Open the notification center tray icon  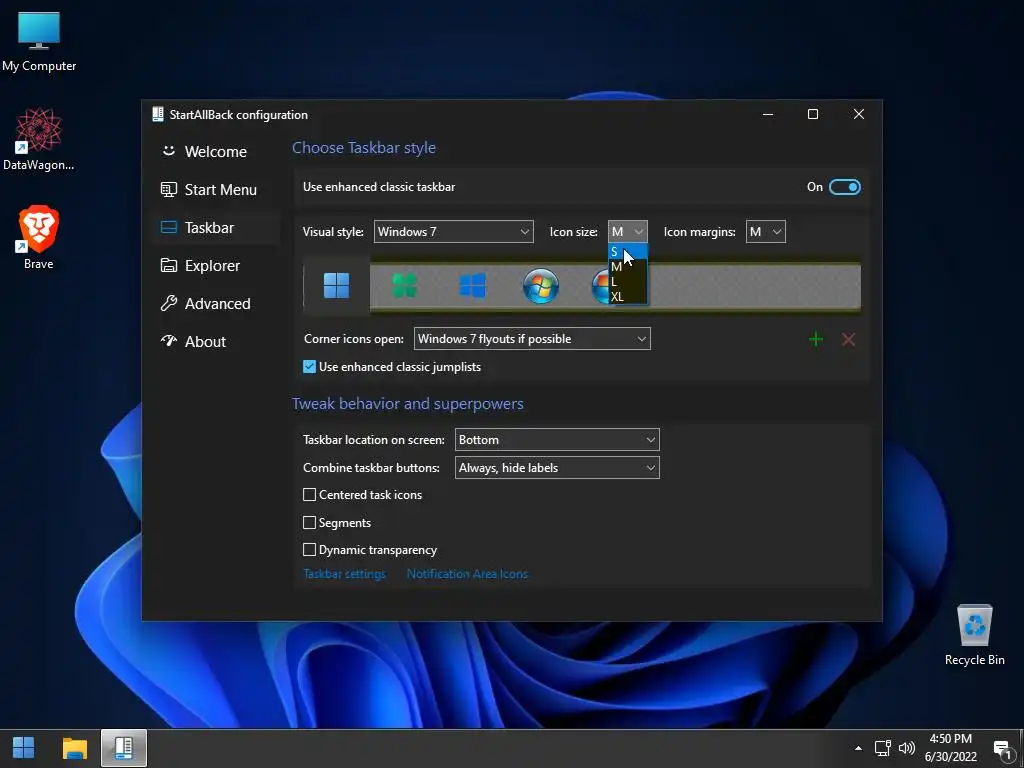click(x=1002, y=749)
